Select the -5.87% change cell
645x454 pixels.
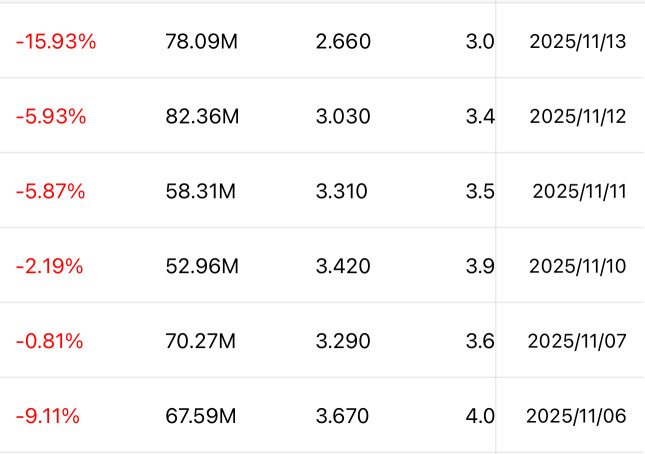[x=51, y=191]
